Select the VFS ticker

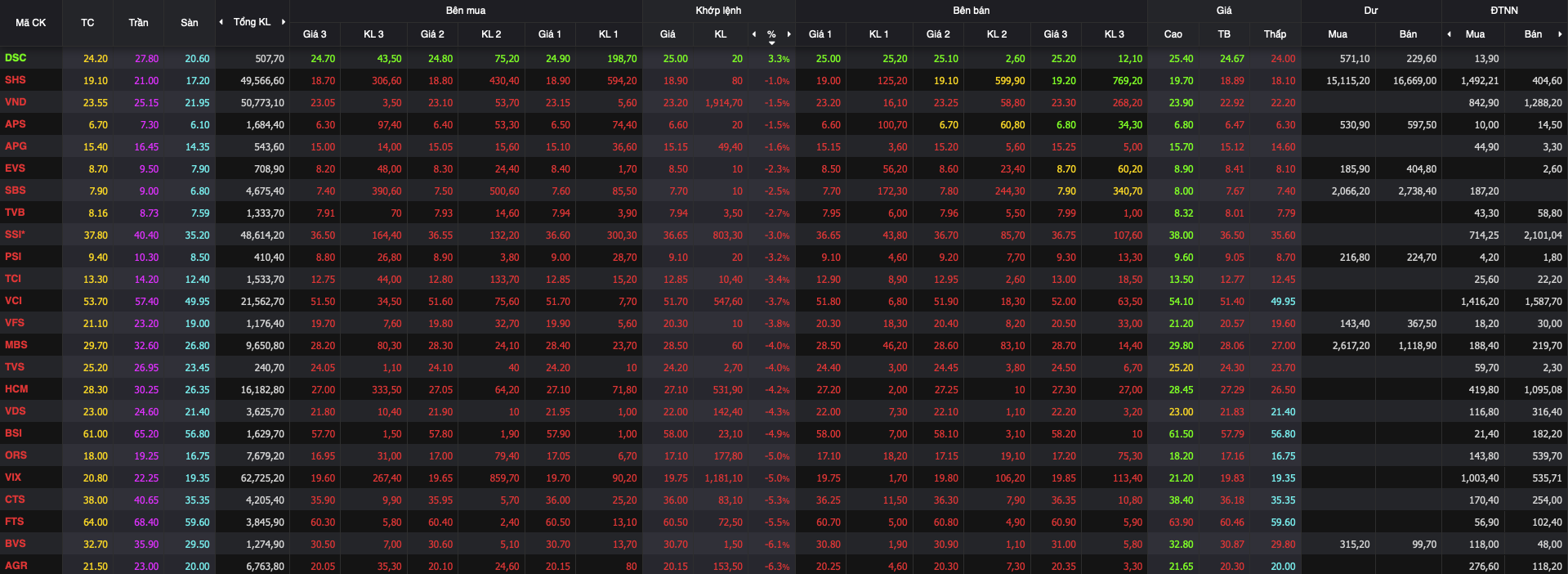tap(15, 323)
